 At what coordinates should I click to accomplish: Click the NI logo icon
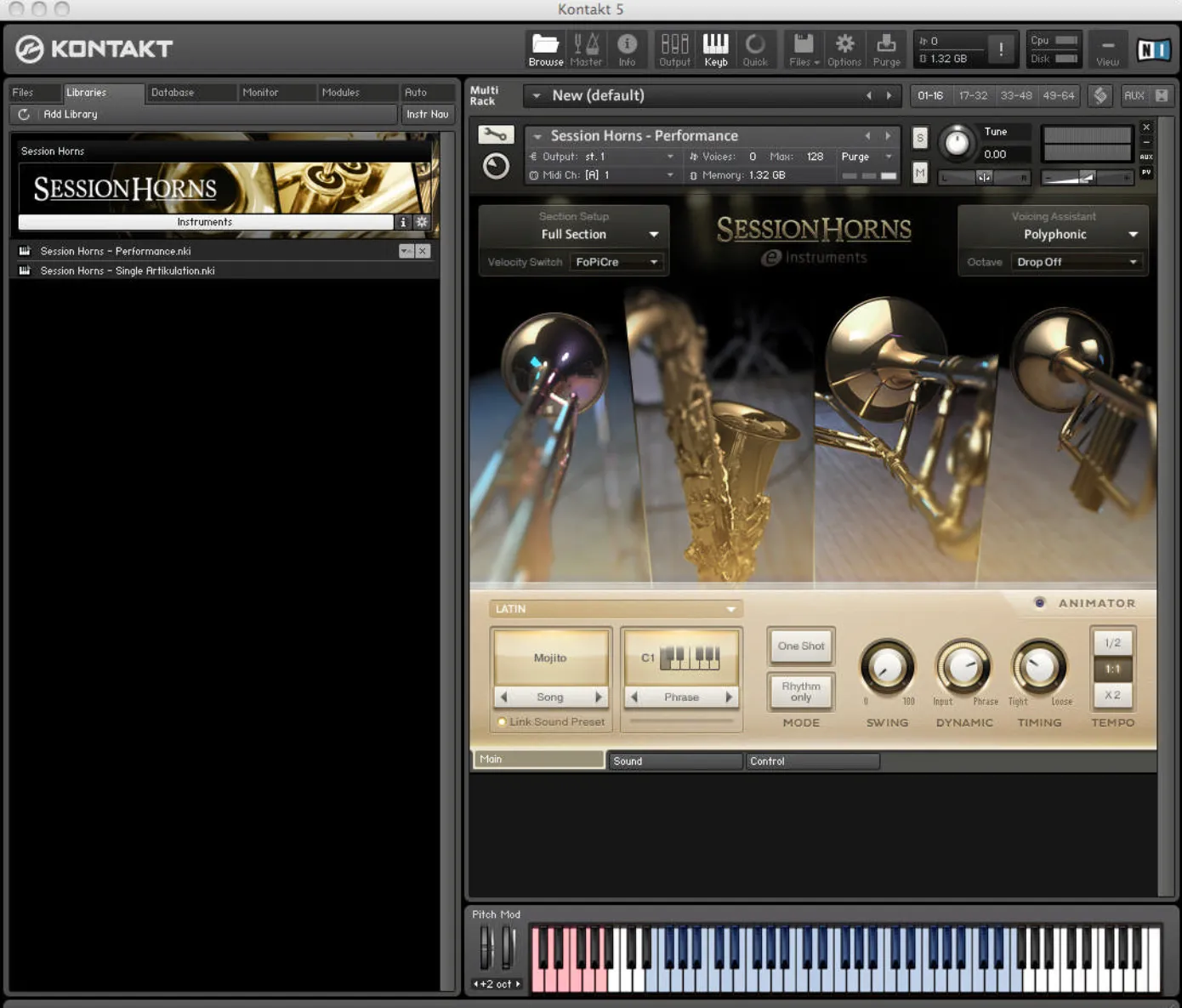tap(1153, 50)
